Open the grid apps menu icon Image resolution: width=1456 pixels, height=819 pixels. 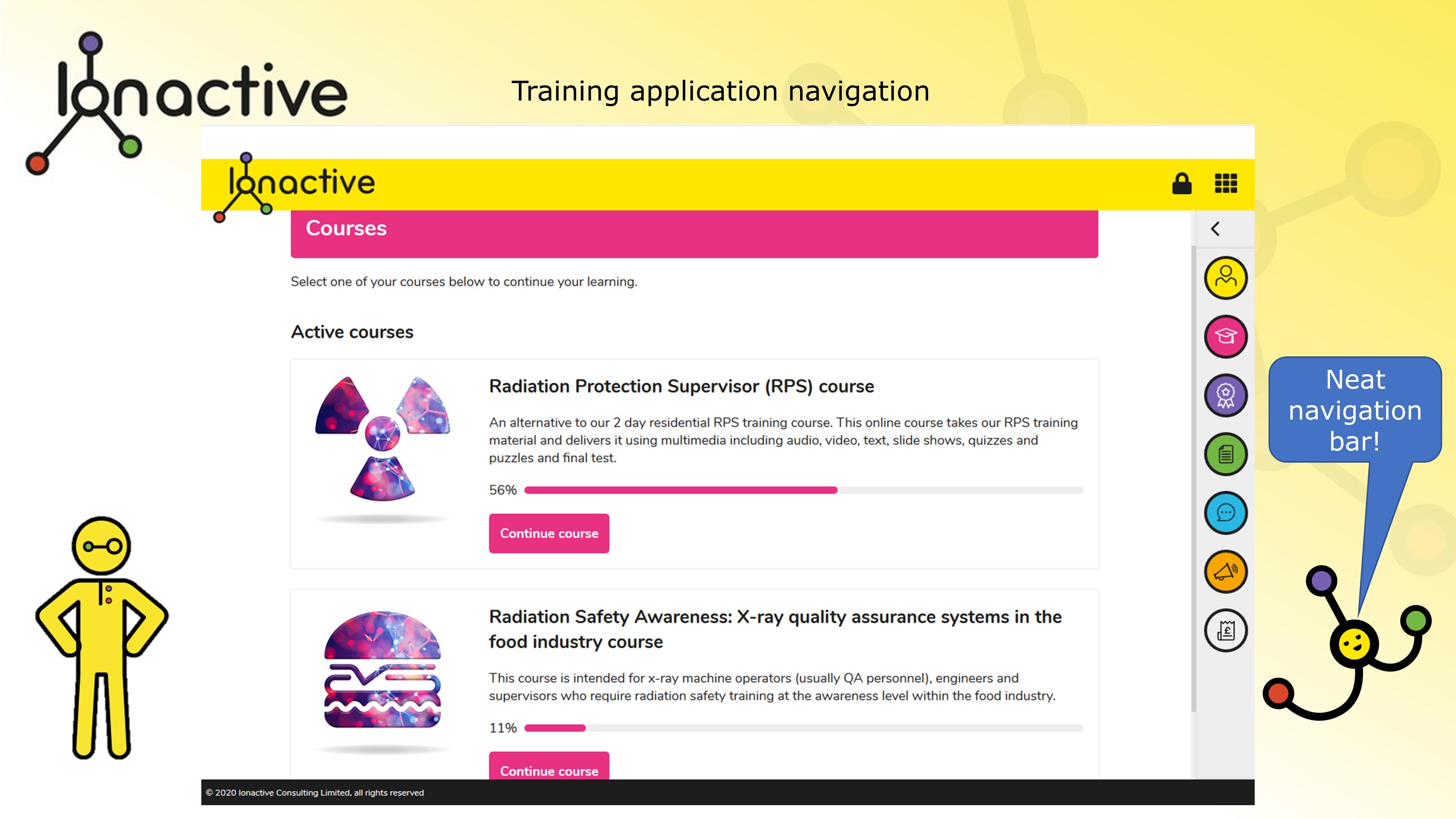1226,183
